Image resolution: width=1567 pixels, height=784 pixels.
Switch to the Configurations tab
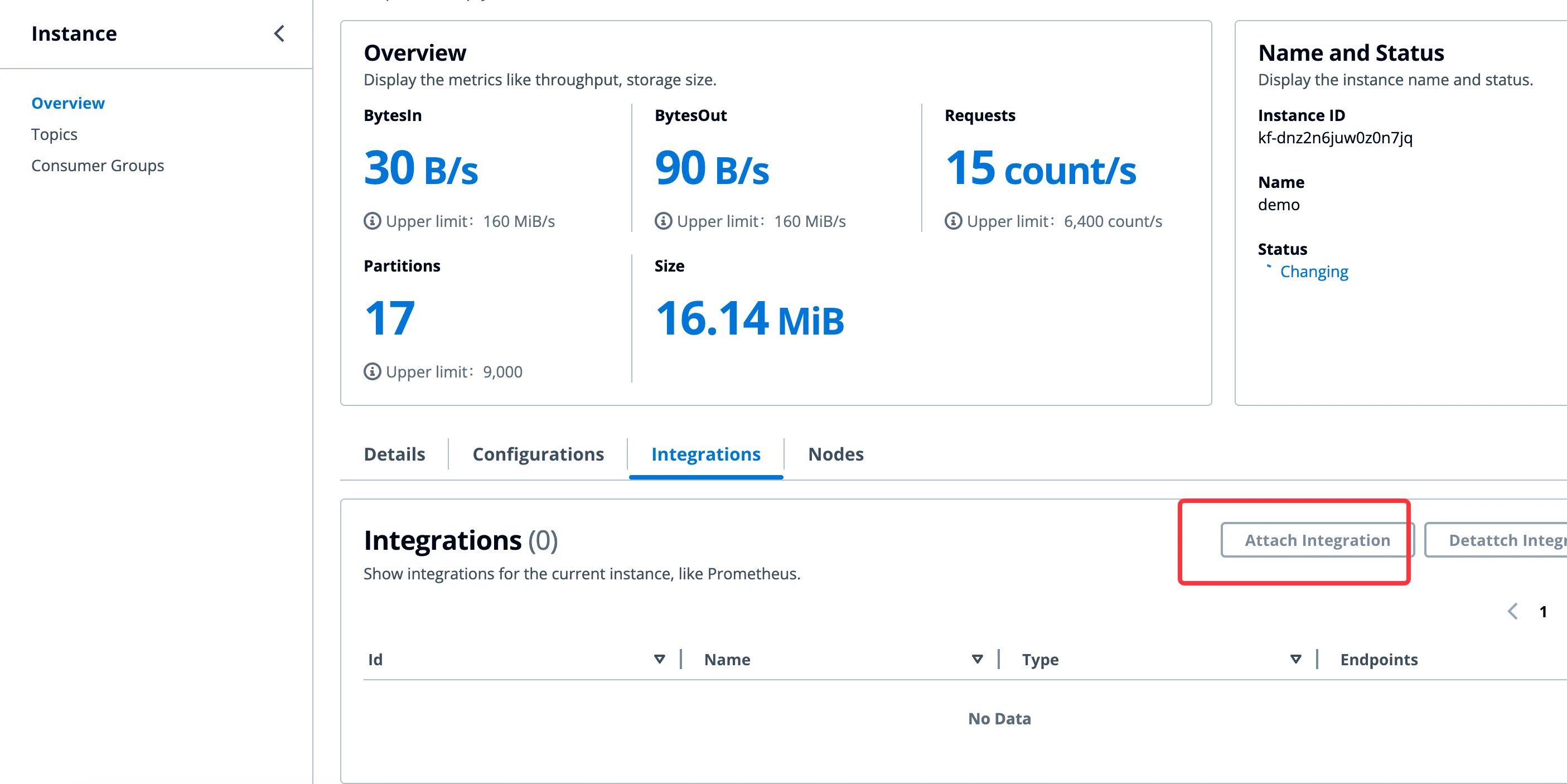(538, 454)
